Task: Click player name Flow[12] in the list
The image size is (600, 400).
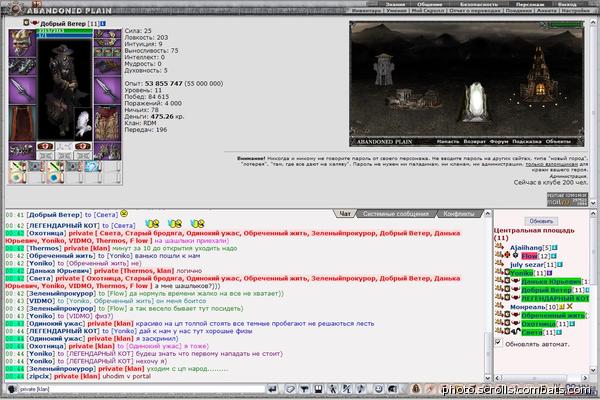Action: [x=535, y=256]
